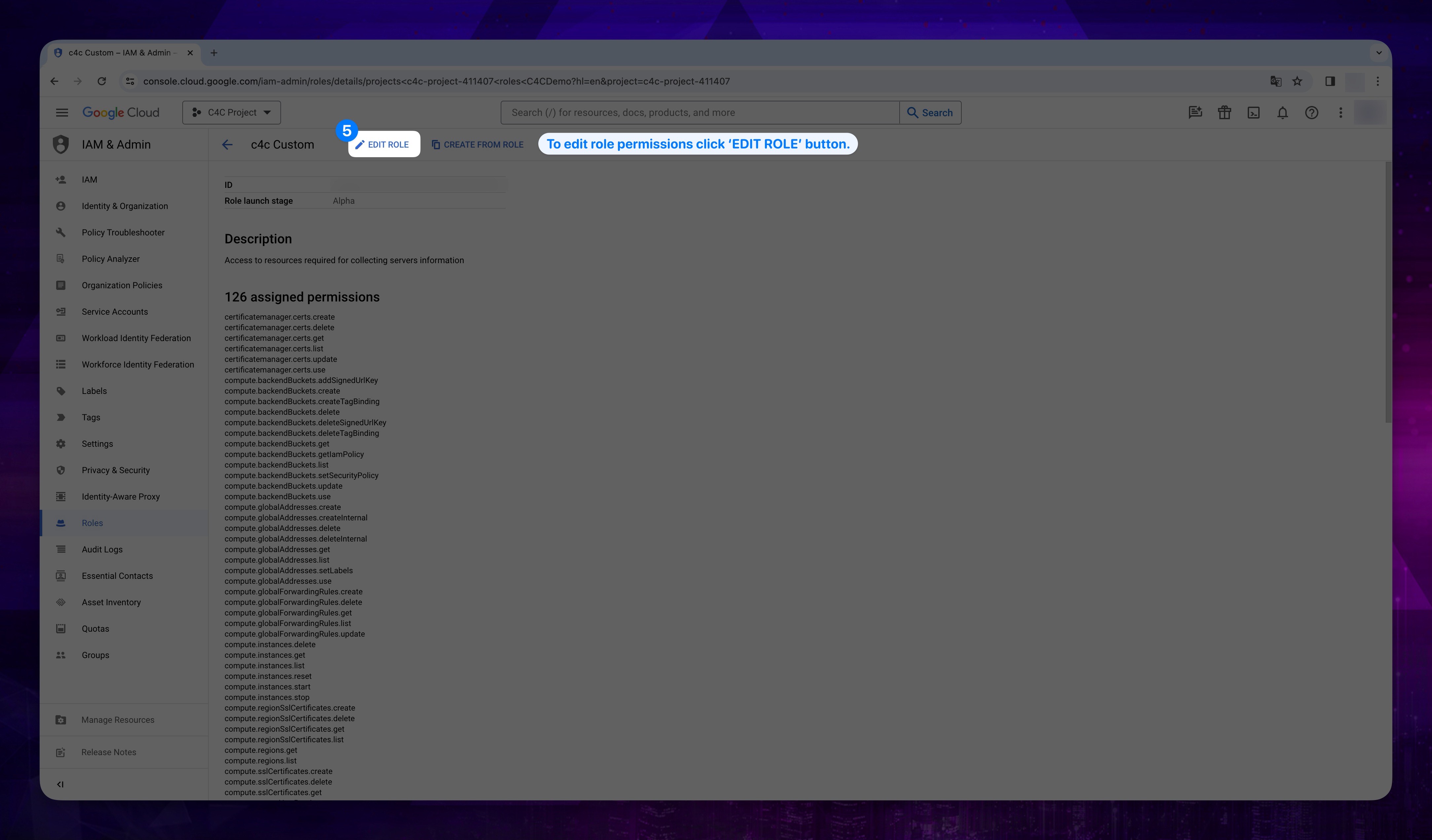Open the browser translate icon
1432x840 pixels.
click(x=1276, y=81)
